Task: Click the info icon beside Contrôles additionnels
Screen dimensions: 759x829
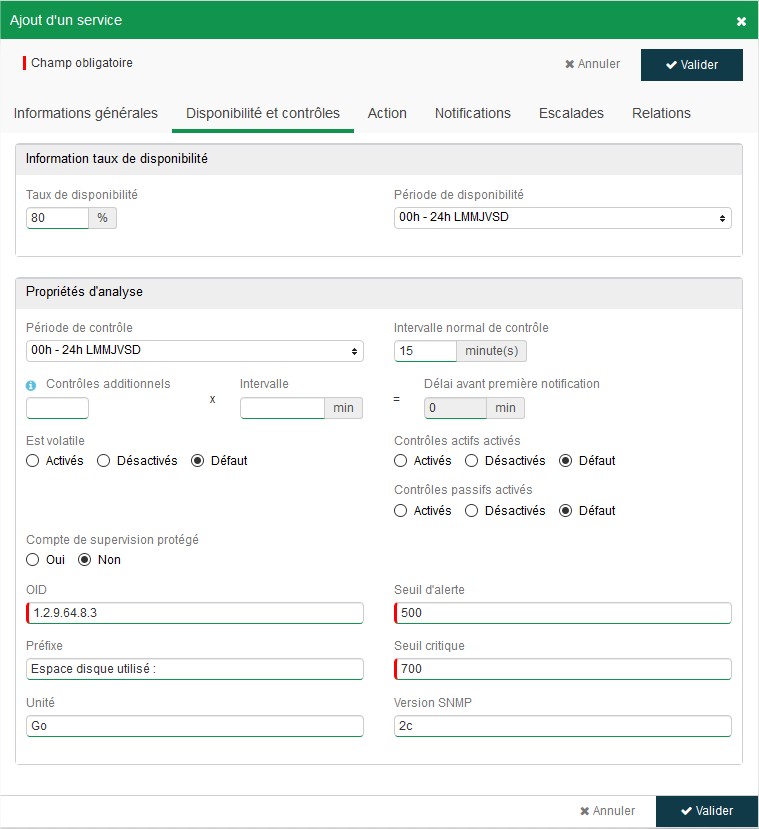Action: 32,384
